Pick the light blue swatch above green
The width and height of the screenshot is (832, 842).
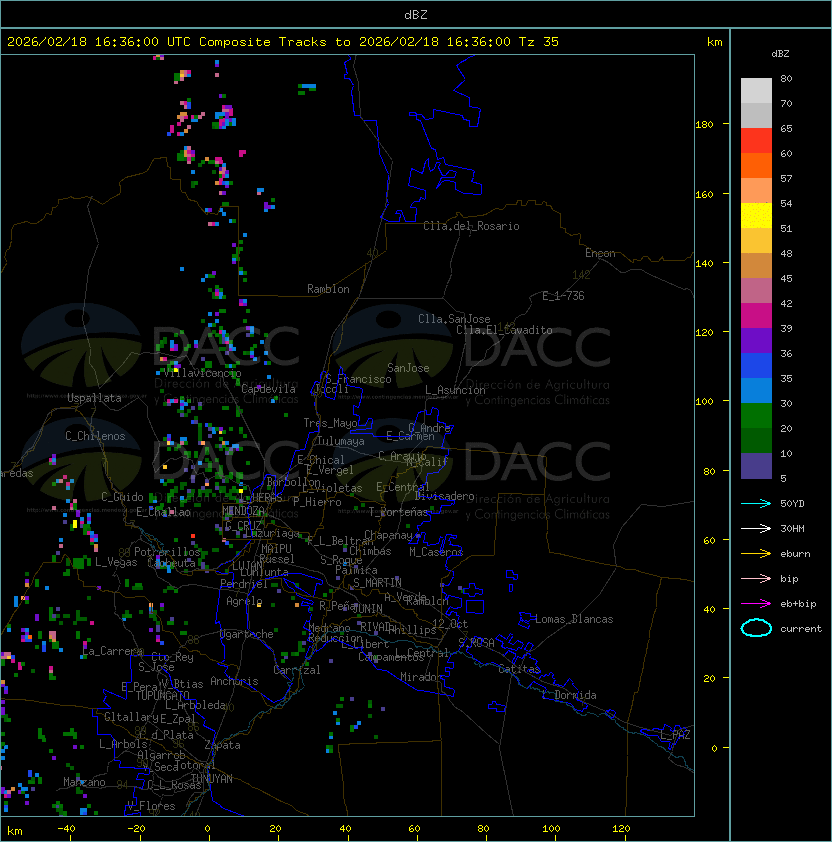756,390
